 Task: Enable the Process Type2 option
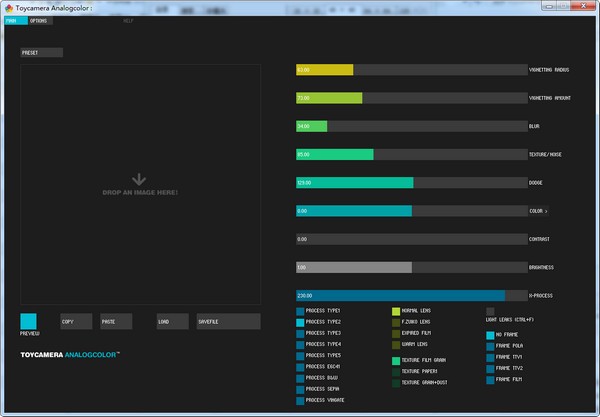(301, 322)
